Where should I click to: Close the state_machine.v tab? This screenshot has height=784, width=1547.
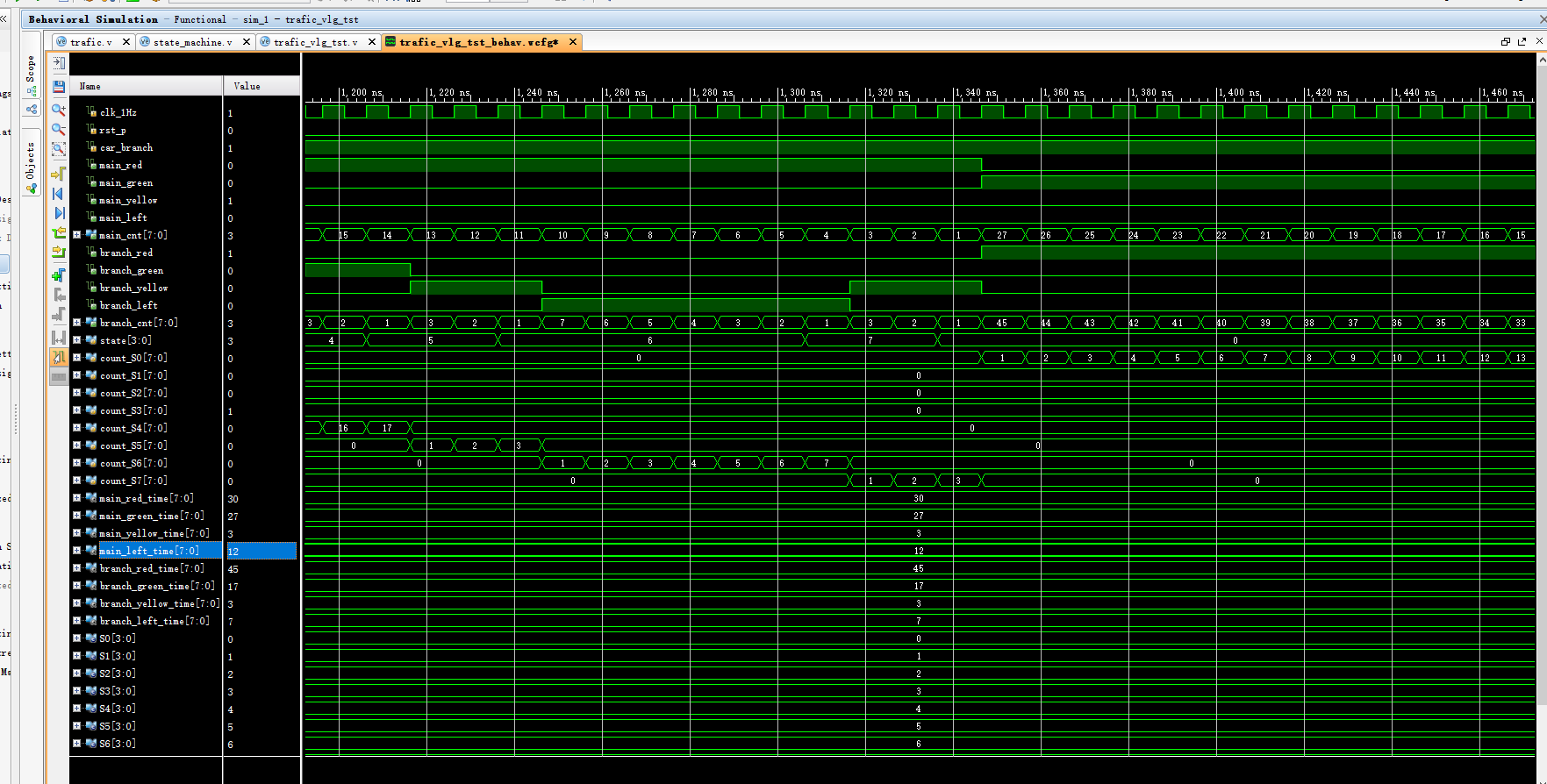click(x=247, y=42)
